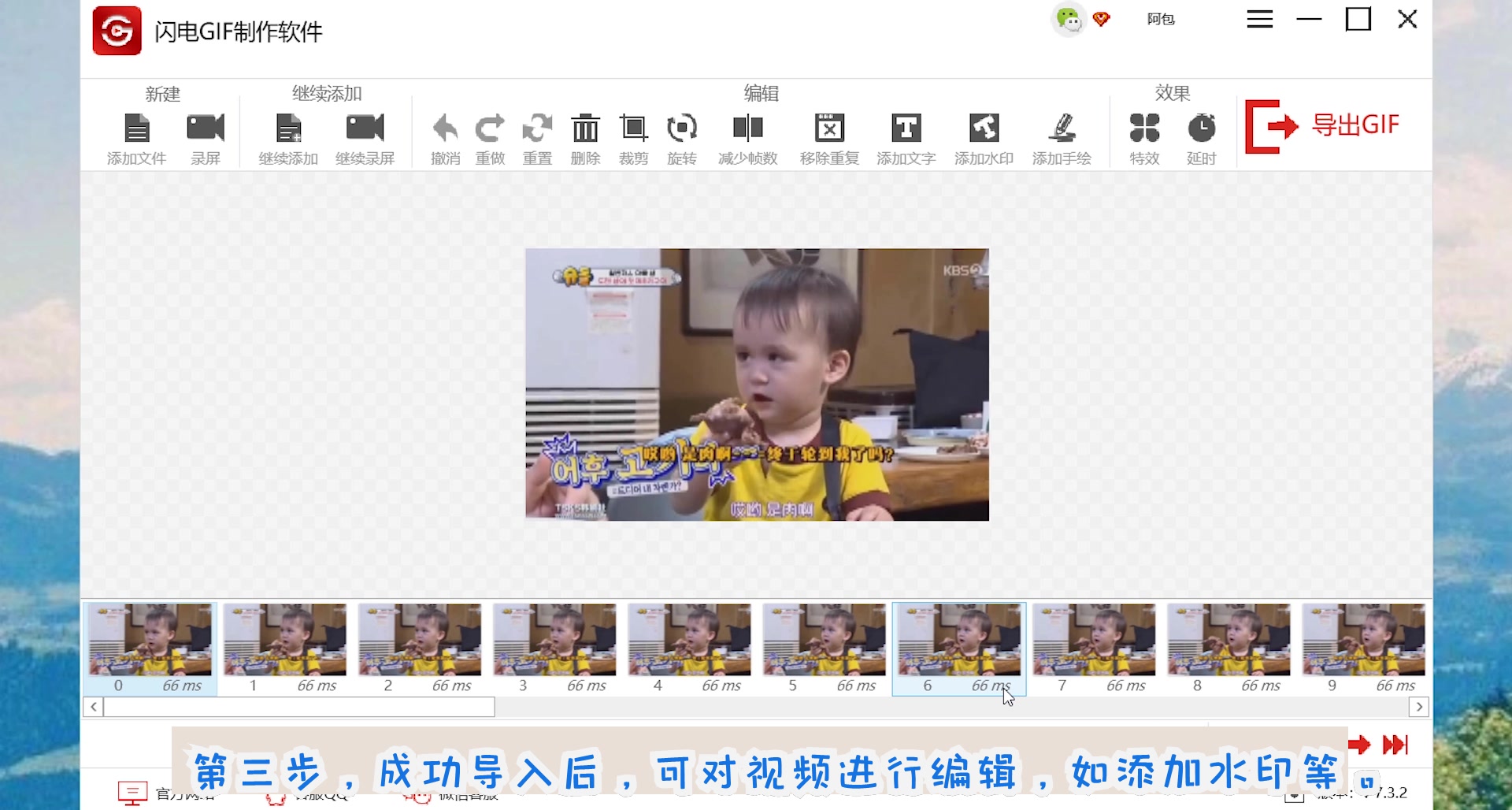Delete the frame with the 删除 trash icon
Viewport: 1512px width, 810px height.
coord(585,128)
